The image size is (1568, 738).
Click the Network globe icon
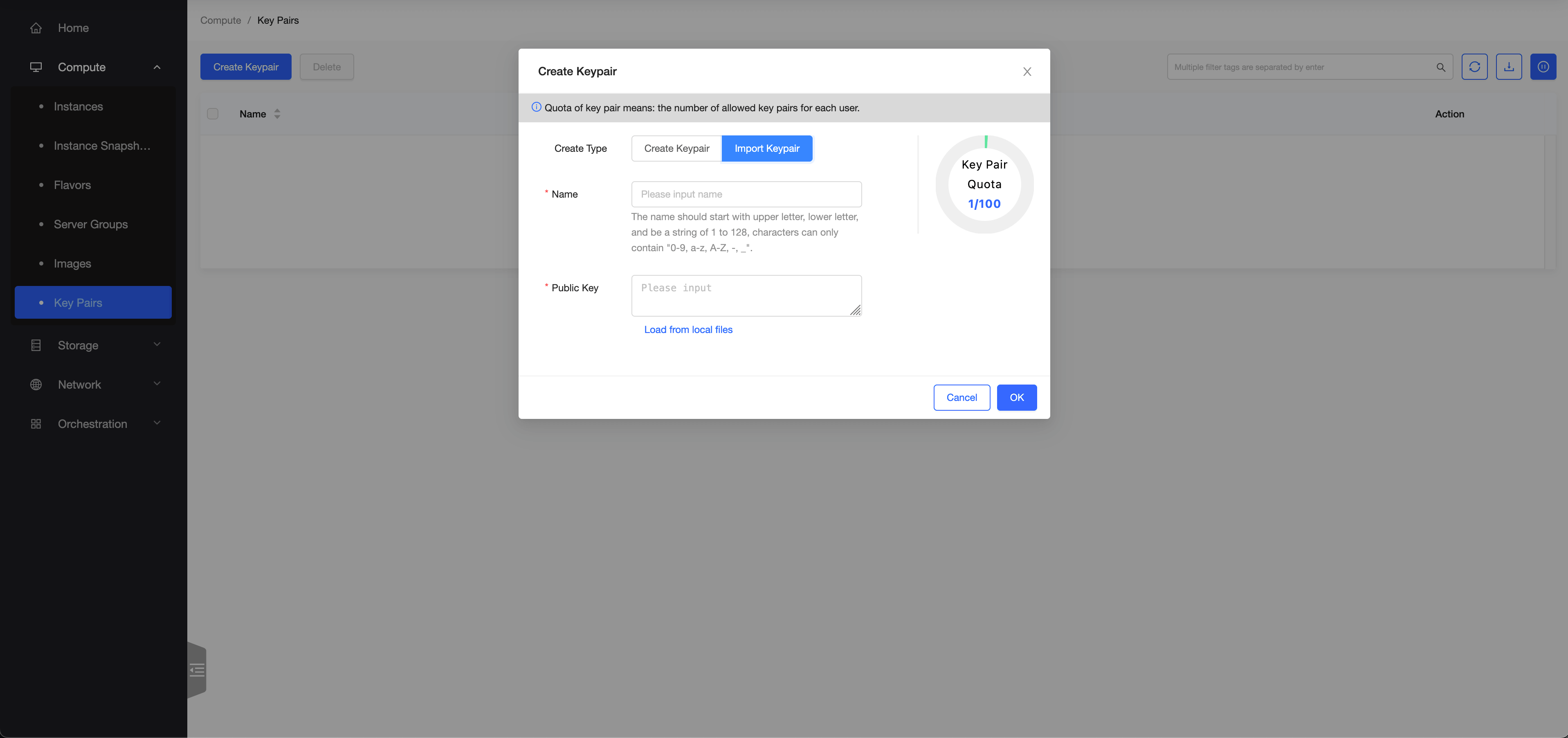click(x=36, y=385)
